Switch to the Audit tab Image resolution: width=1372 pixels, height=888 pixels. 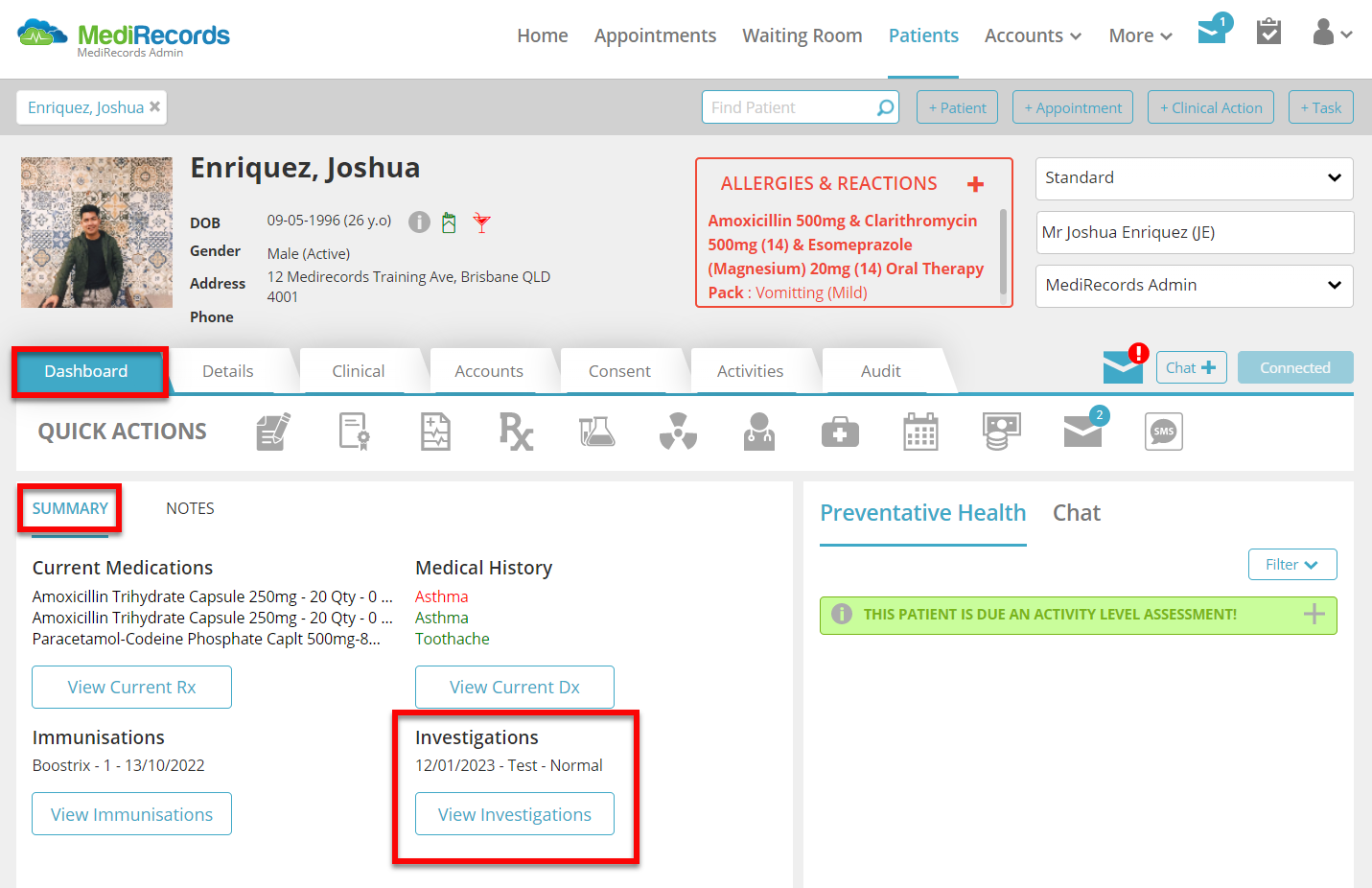(x=880, y=371)
